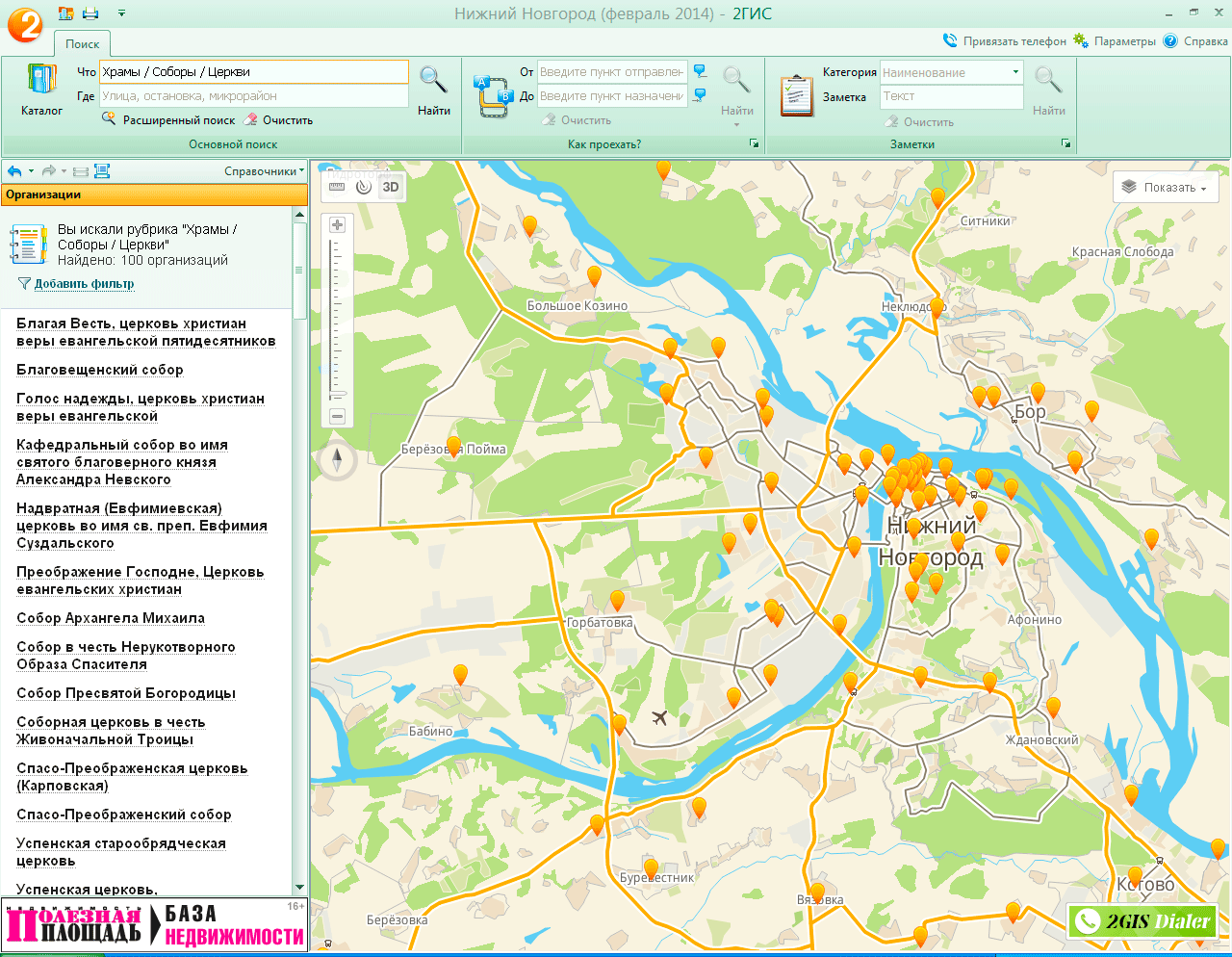Pick the От point on map icon
1232x957 pixels.
pyautogui.click(x=700, y=71)
